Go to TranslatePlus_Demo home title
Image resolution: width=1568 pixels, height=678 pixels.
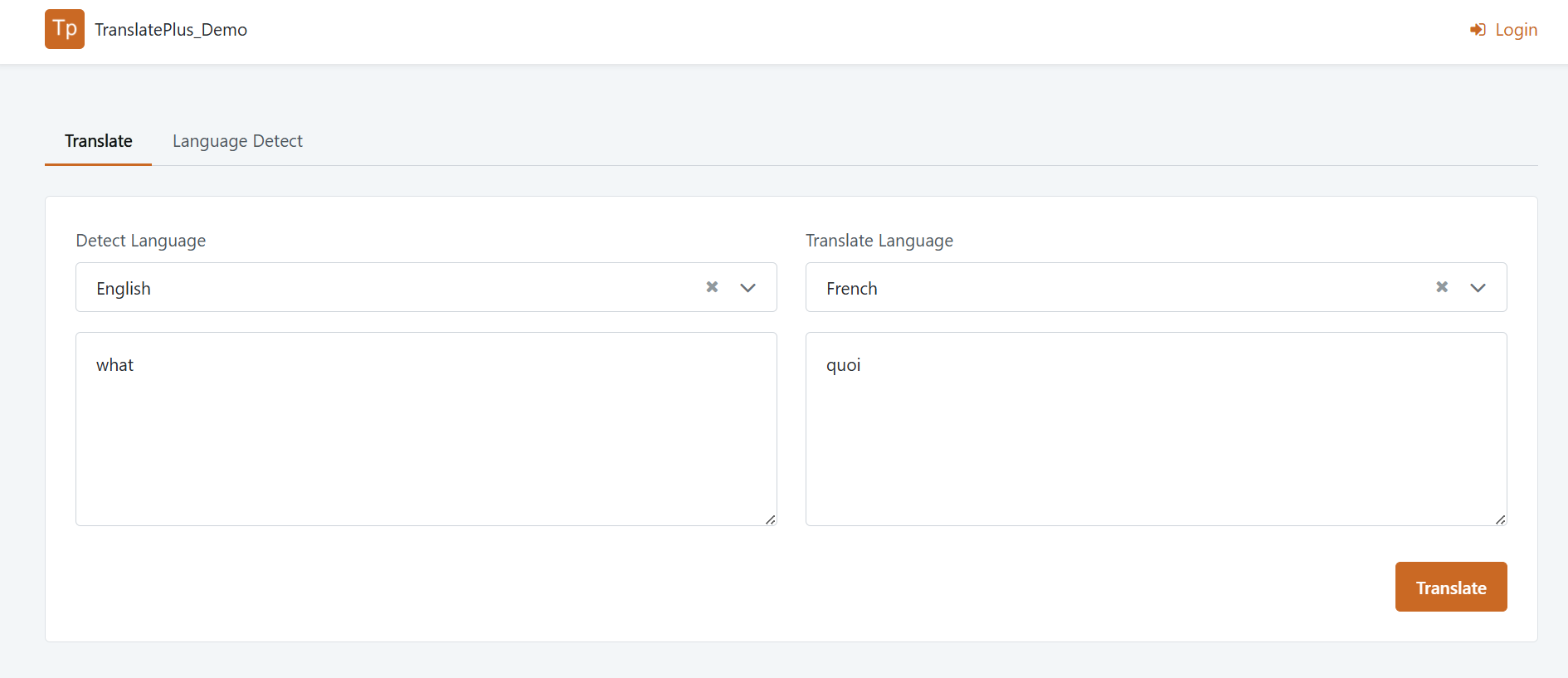coord(171,30)
